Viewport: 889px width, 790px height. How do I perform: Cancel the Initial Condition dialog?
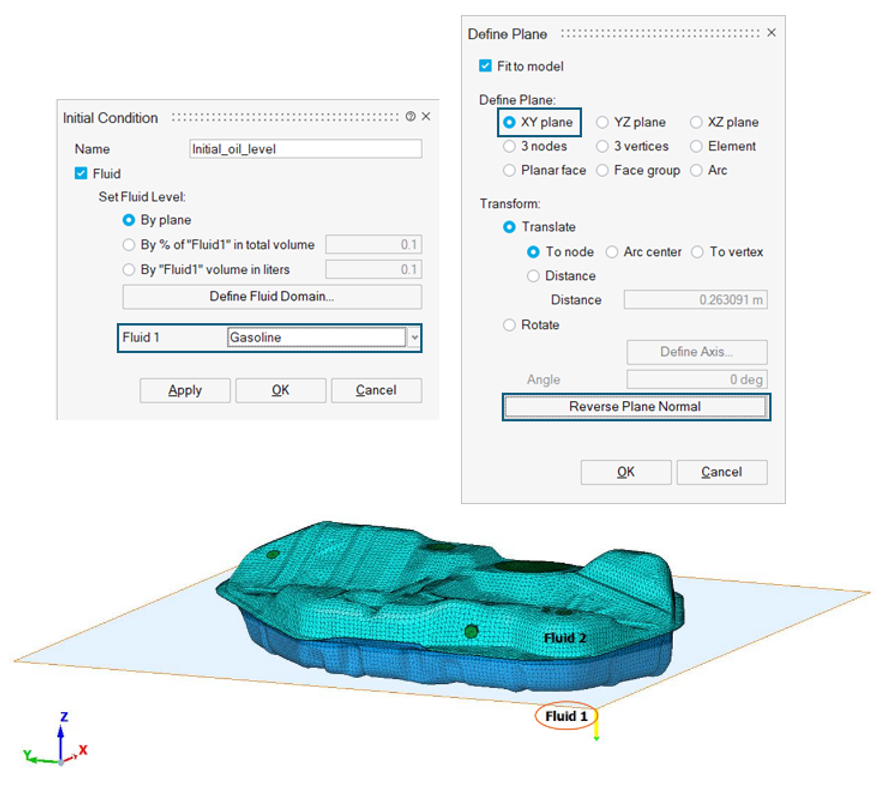(x=376, y=391)
